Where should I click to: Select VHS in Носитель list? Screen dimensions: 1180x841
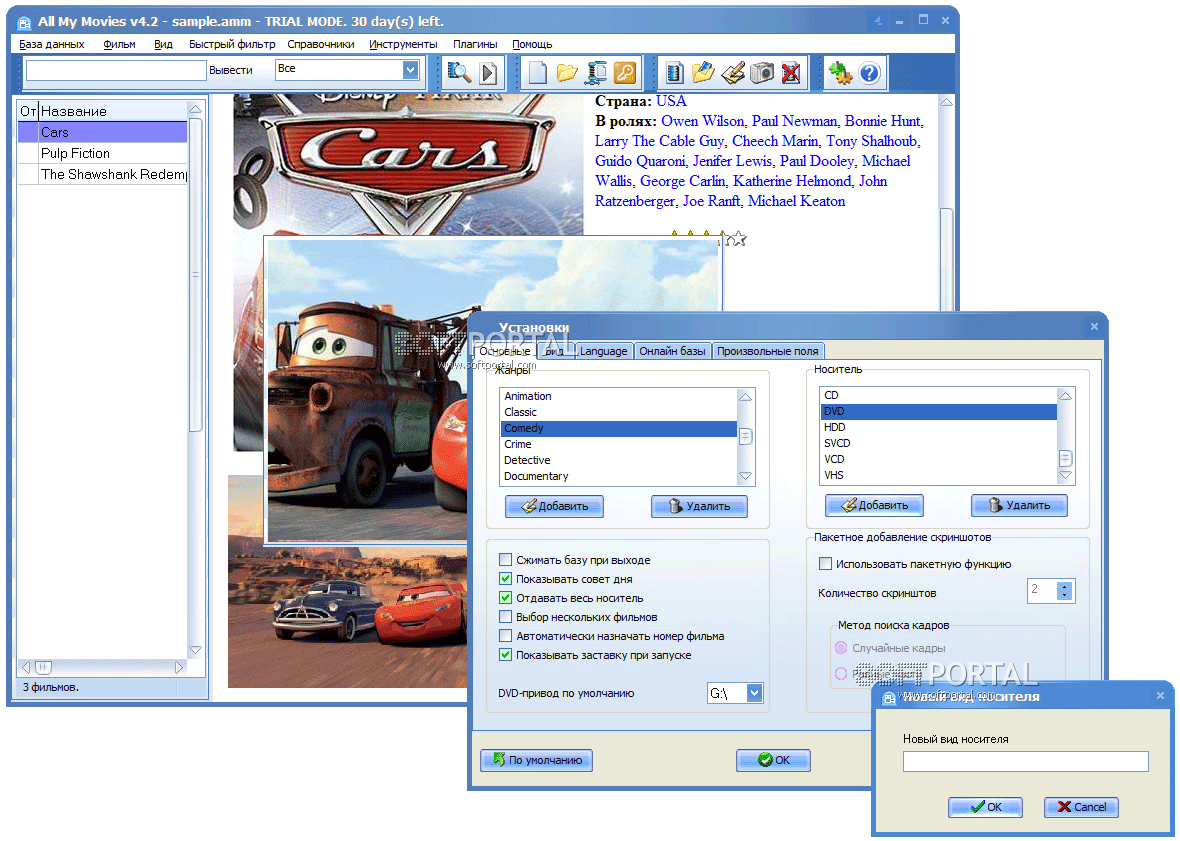938,475
